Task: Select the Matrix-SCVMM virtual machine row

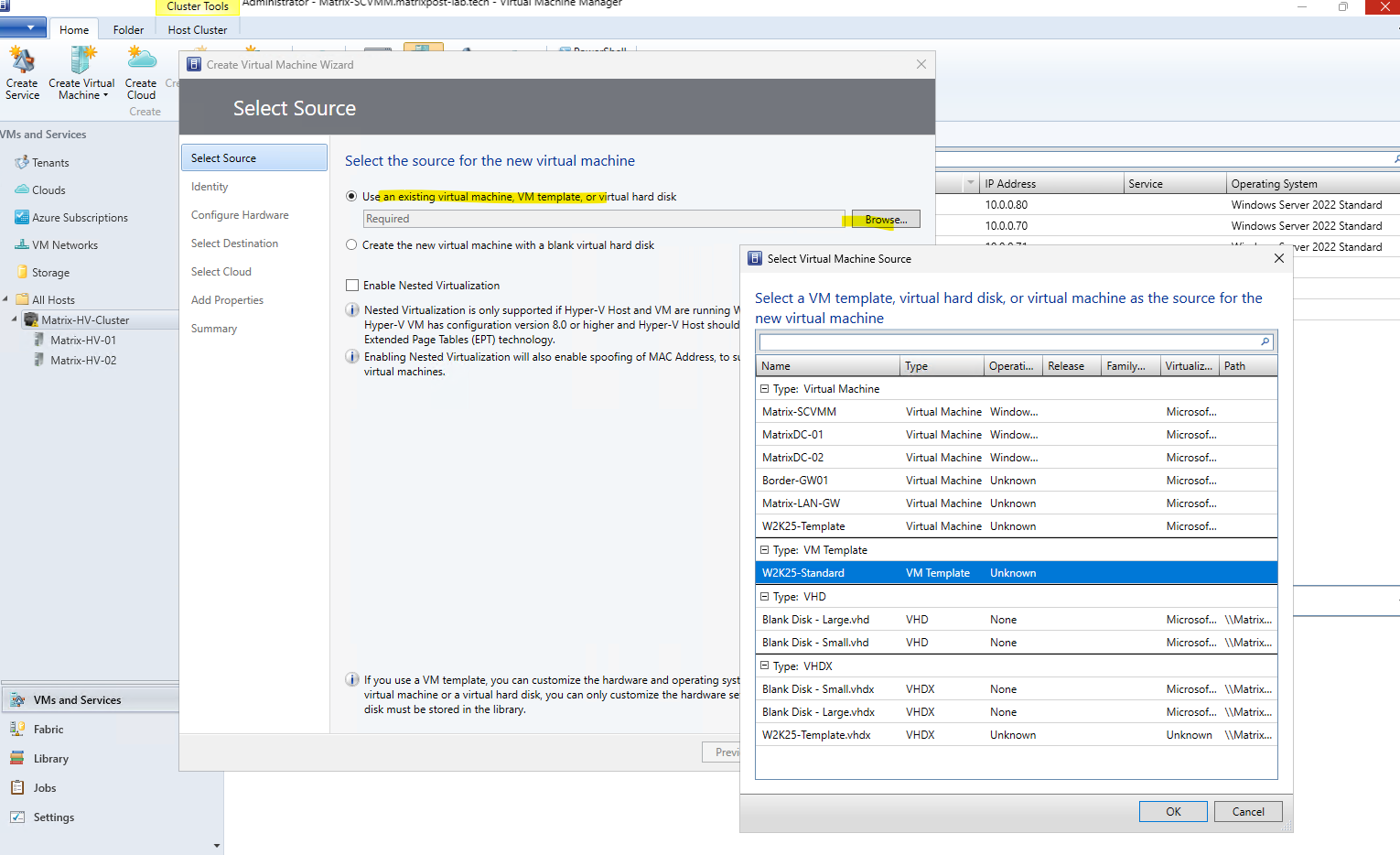Action: pyautogui.click(x=1017, y=412)
